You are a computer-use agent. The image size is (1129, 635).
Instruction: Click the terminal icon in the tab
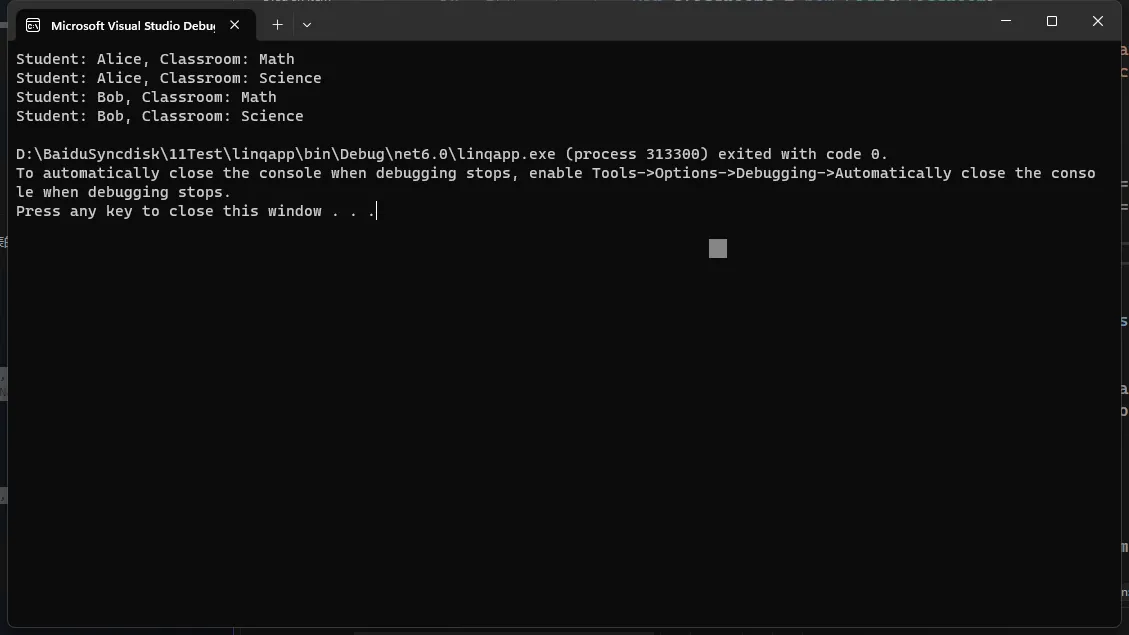point(32,26)
